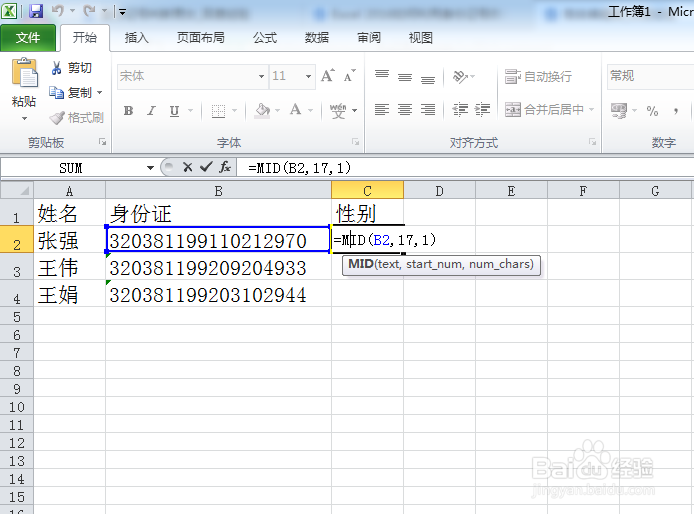Screen dimensions: 694x514
Task: Click the Paste clipboard icon
Action: [x=24, y=73]
